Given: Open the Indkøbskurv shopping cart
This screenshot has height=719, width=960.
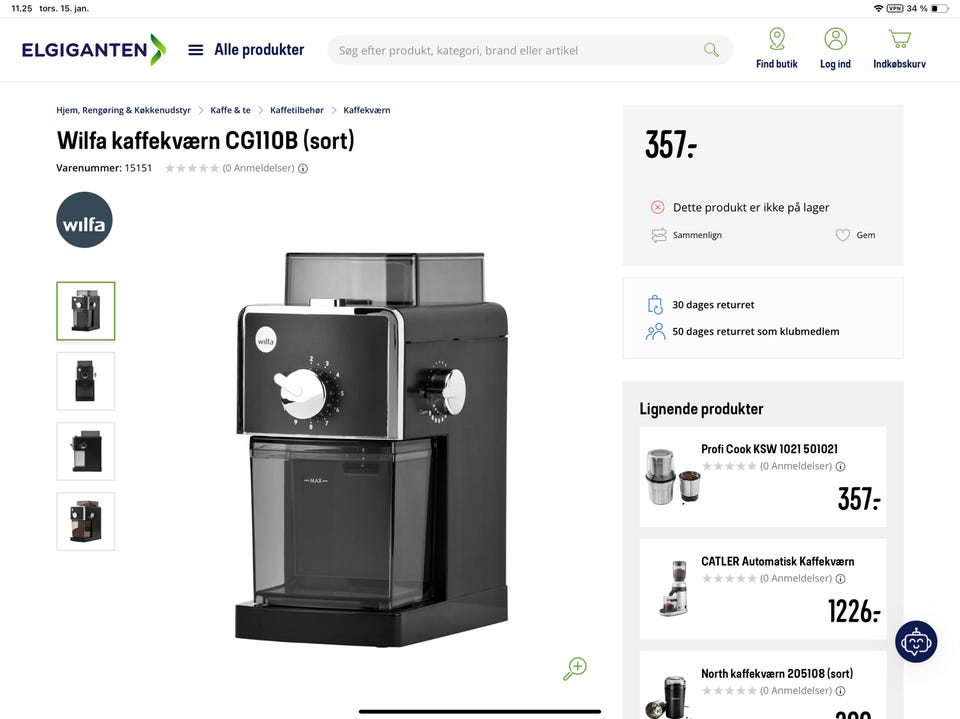Looking at the screenshot, I should tap(899, 39).
